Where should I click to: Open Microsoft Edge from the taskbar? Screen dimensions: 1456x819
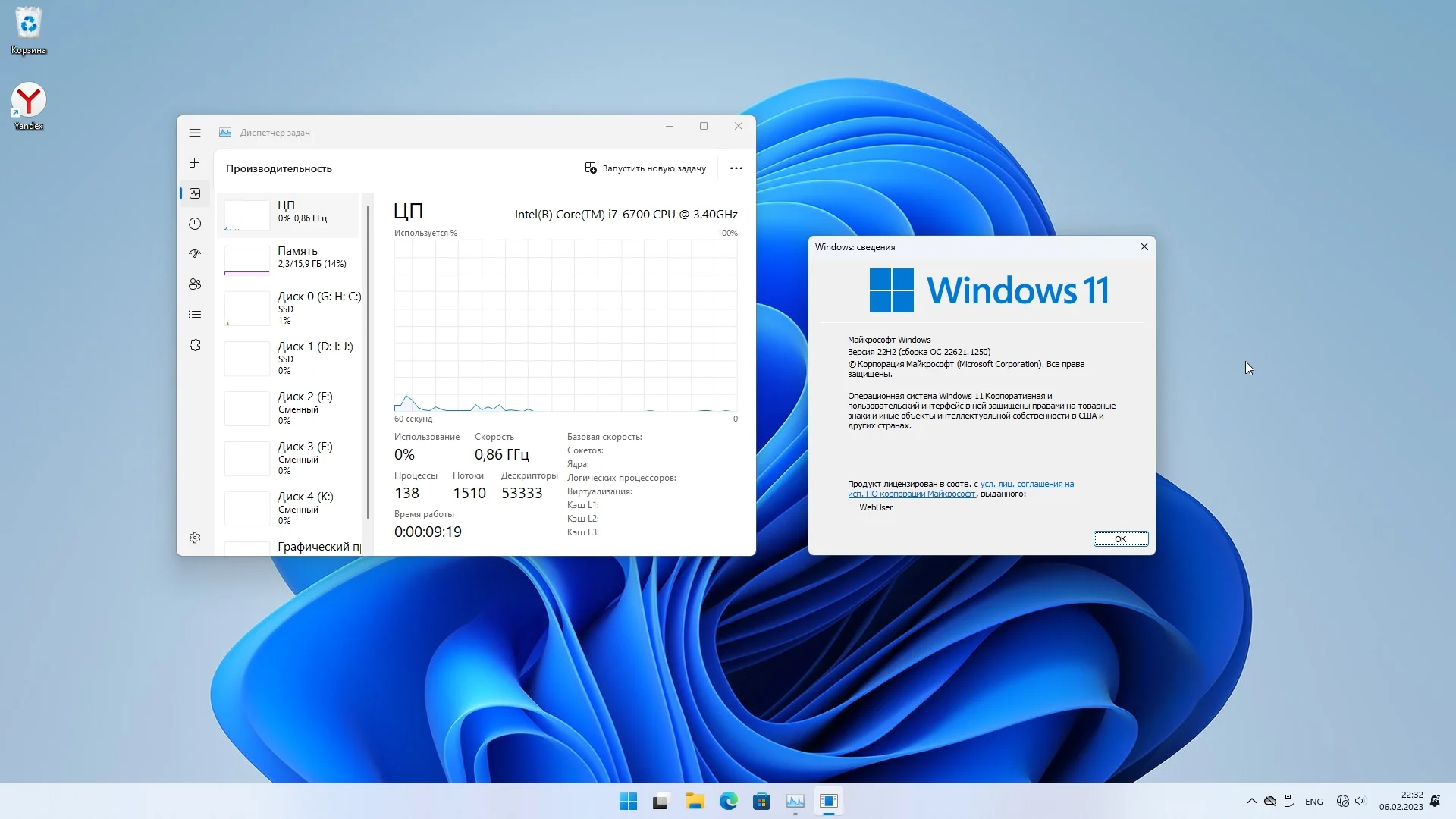pos(728,802)
